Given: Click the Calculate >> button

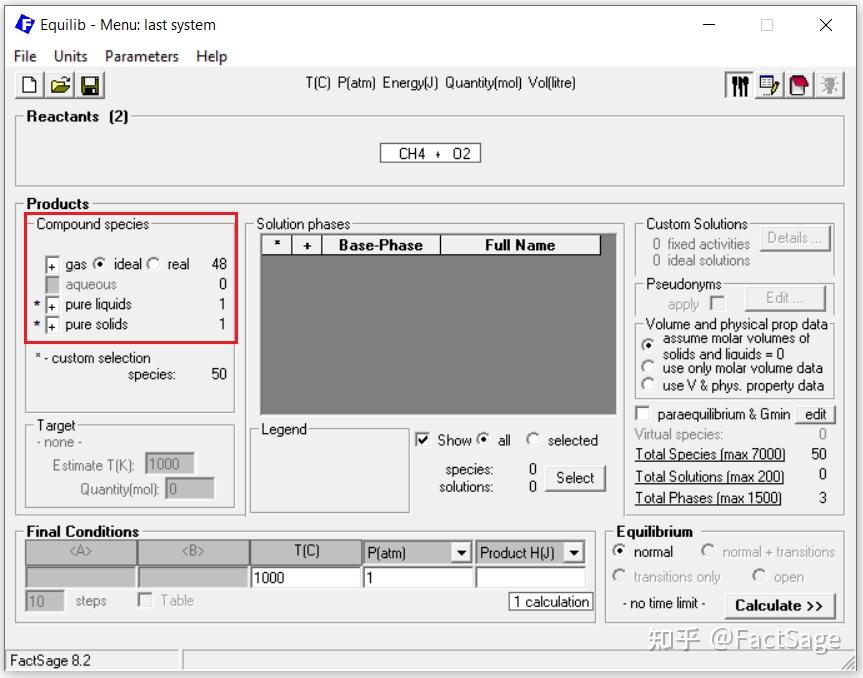Looking at the screenshot, I should 780,606.
